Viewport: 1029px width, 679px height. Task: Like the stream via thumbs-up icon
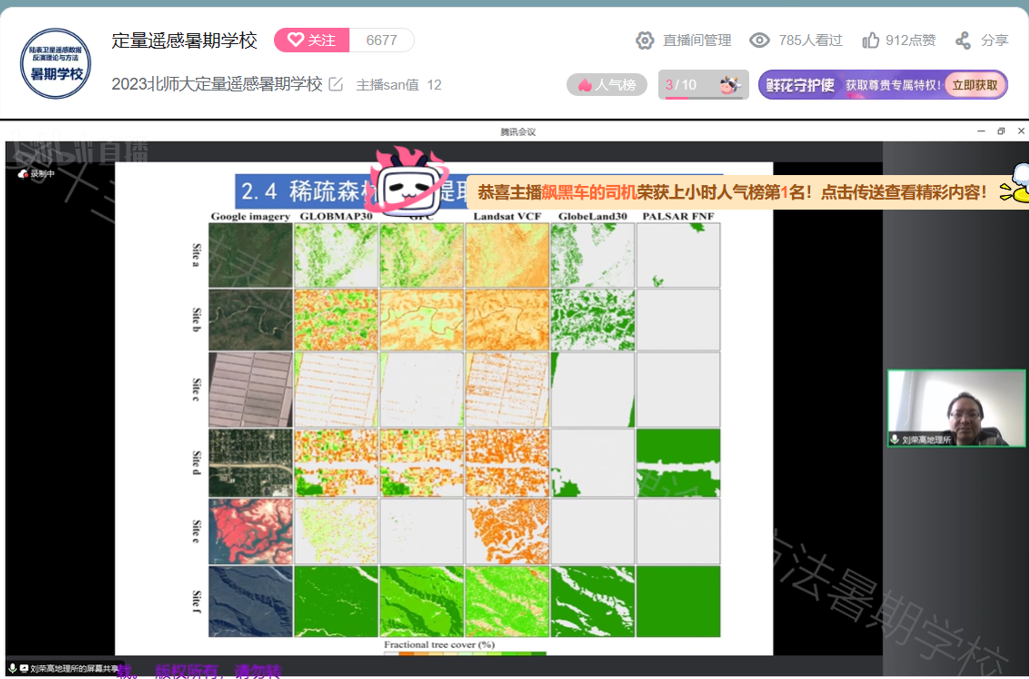[871, 40]
